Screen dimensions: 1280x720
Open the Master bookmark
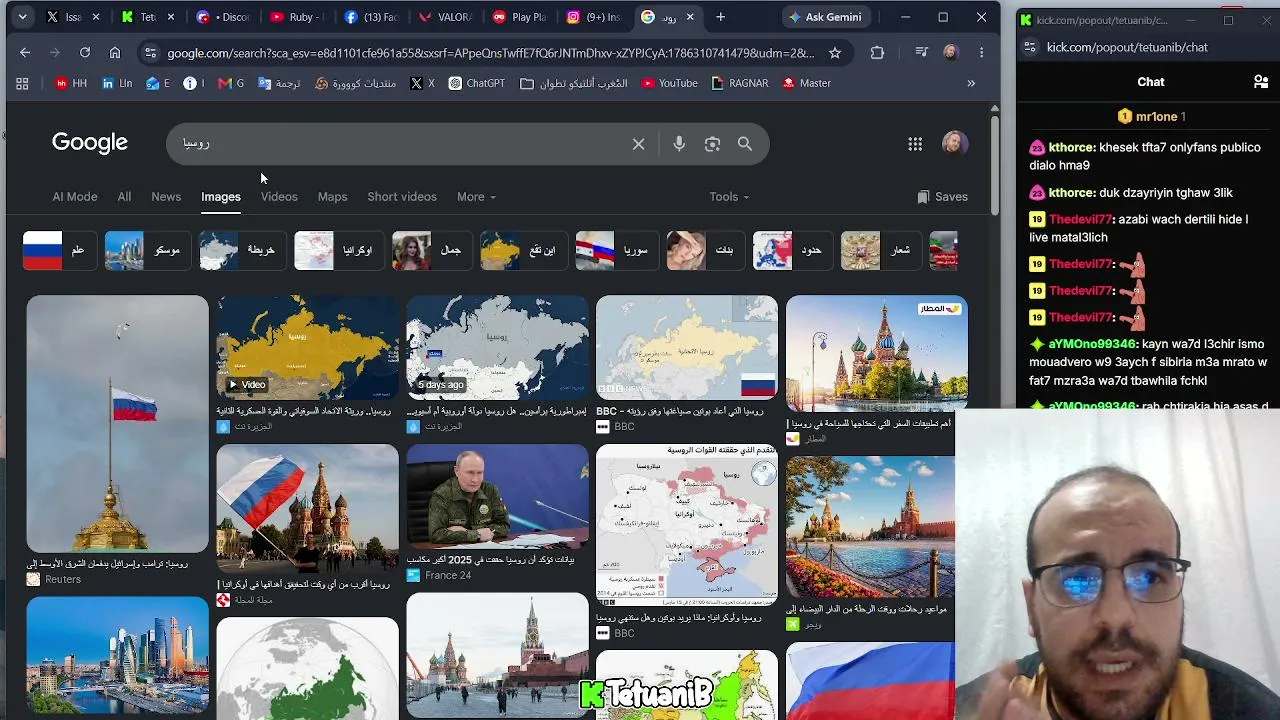806,84
